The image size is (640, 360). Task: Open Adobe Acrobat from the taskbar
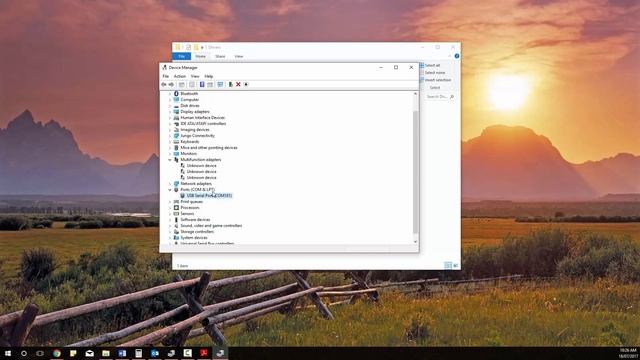coord(204,353)
